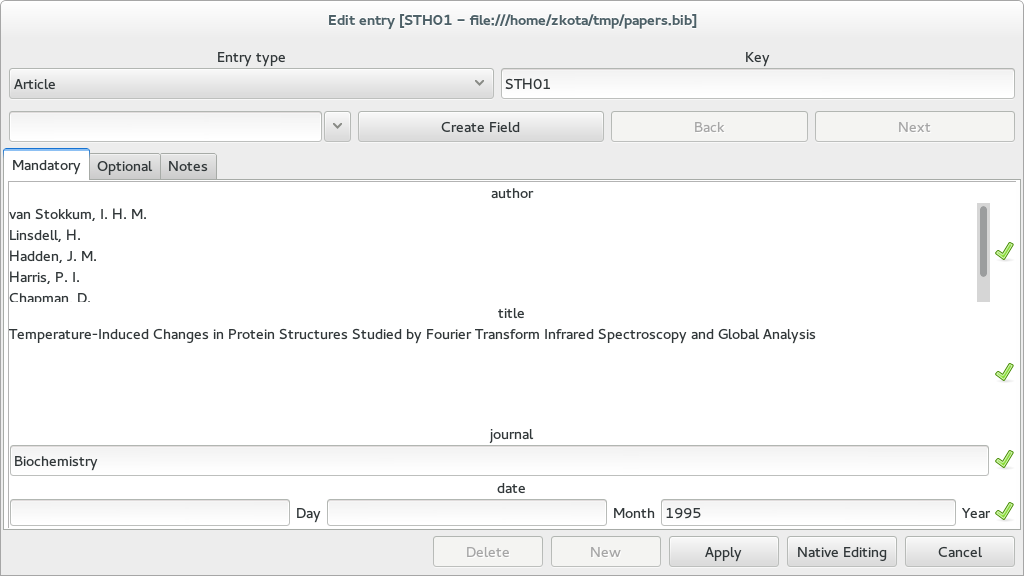Click the new field name combo box
The height and width of the screenshot is (576, 1024).
pos(165,126)
